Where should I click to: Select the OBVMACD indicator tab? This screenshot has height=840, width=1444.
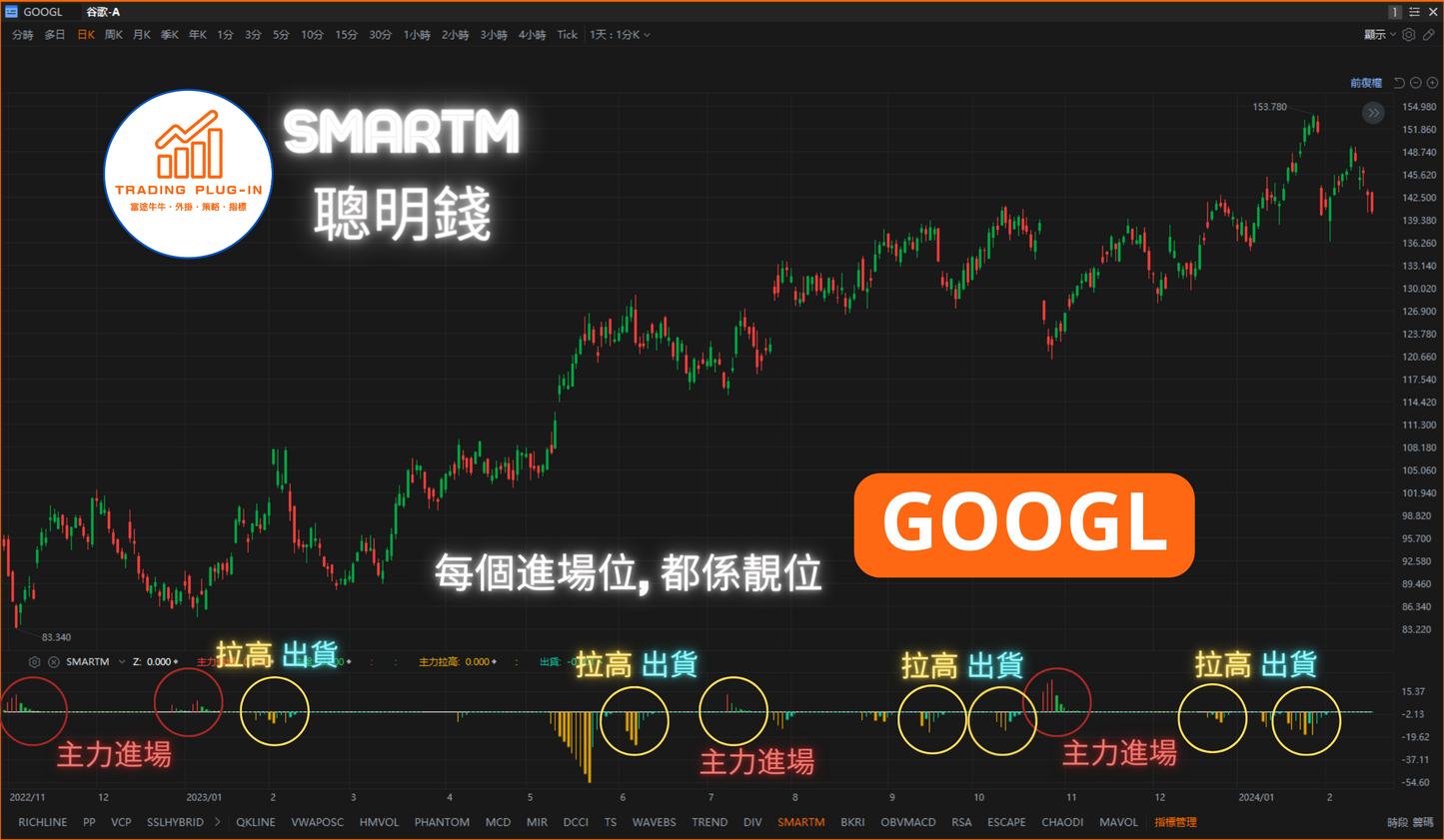click(x=907, y=823)
